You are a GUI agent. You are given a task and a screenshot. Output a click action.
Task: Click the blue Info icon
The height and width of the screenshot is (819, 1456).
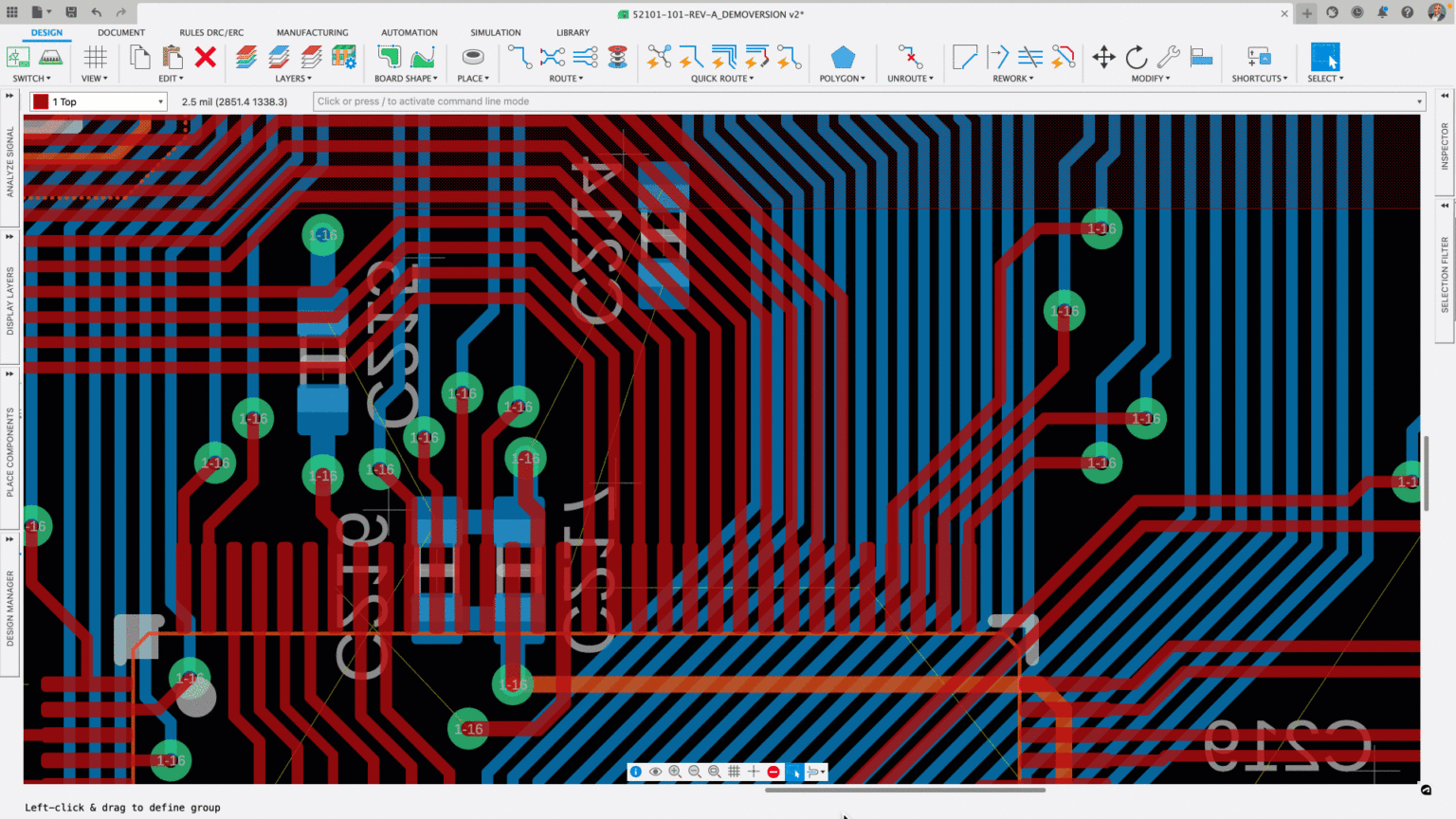(x=636, y=772)
